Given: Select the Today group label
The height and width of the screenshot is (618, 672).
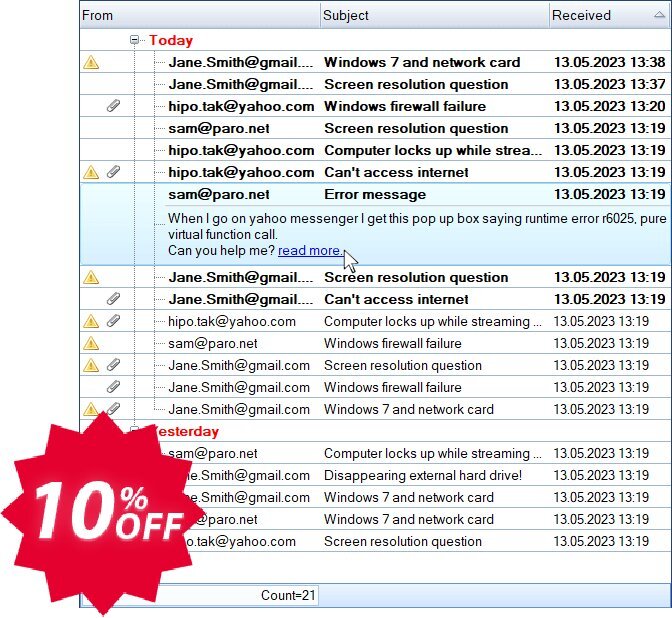Looking at the screenshot, I should tap(171, 40).
